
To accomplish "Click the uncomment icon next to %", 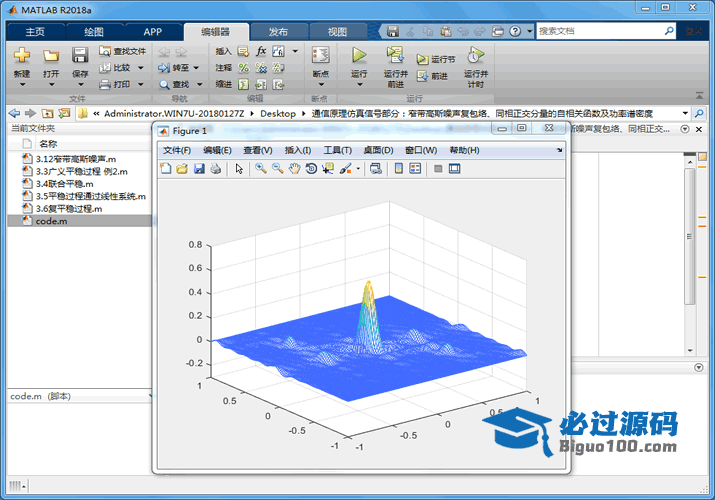I will 261,68.
